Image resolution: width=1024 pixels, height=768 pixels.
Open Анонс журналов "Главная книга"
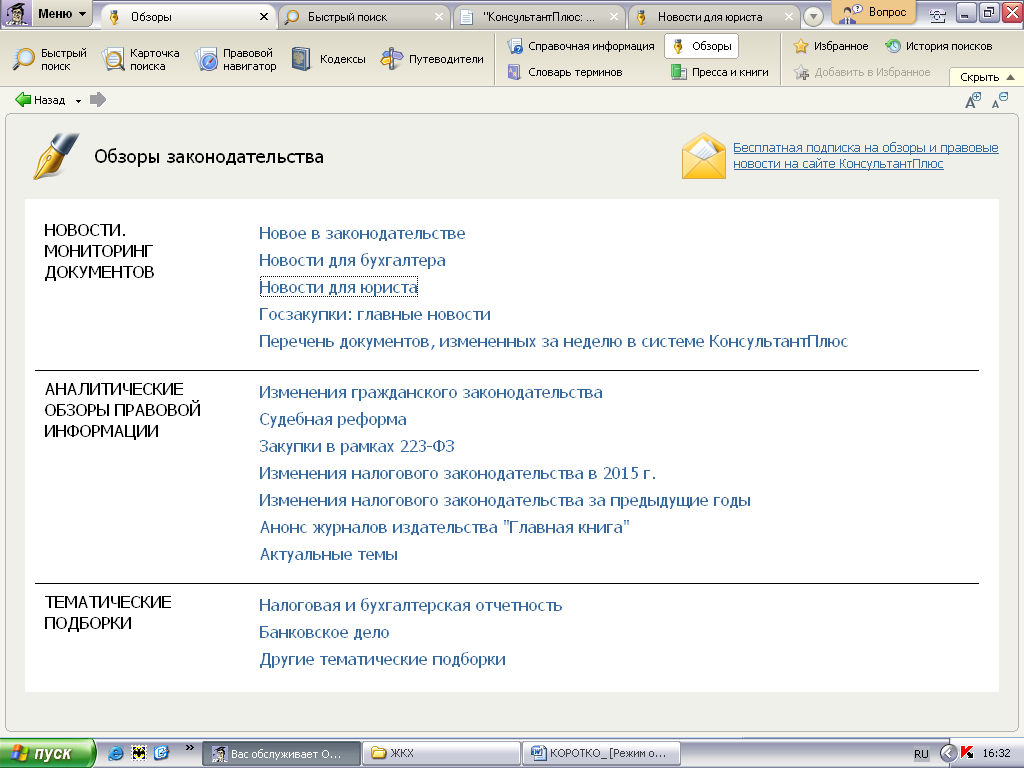click(x=444, y=528)
